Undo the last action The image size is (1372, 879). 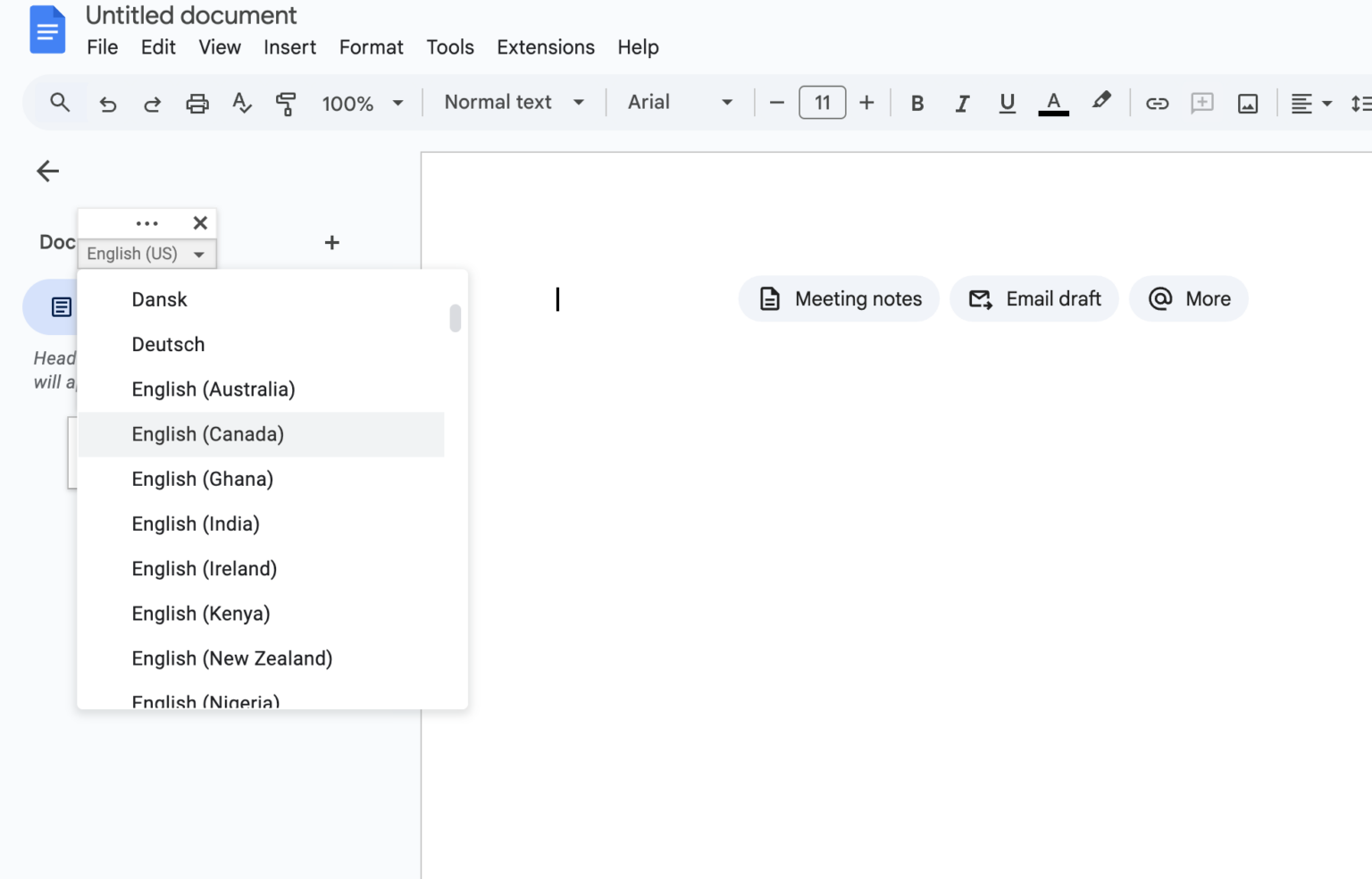[108, 103]
